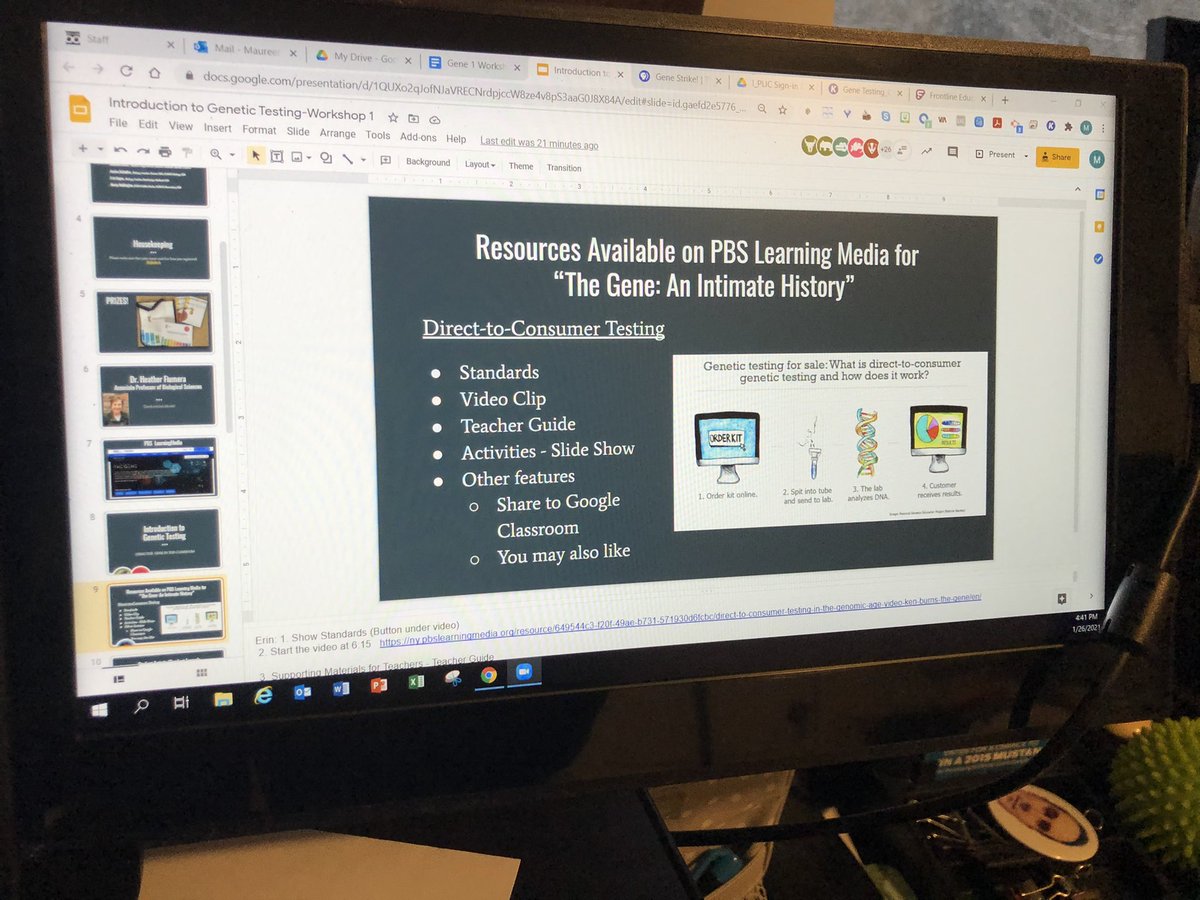
Task: Expand the +26 collaborators list
Action: pos(886,149)
